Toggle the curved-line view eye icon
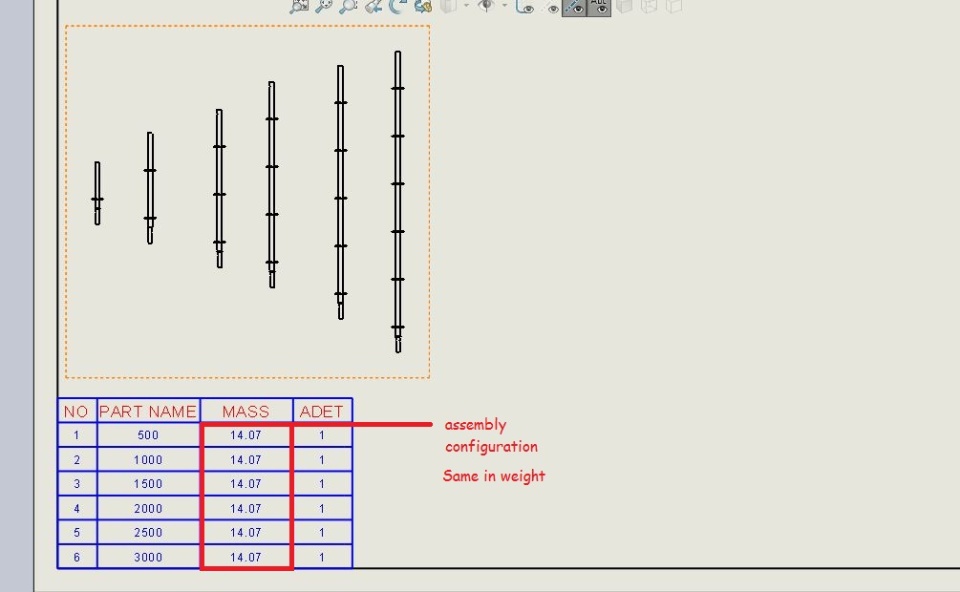This screenshot has width=960, height=592. pos(525,6)
